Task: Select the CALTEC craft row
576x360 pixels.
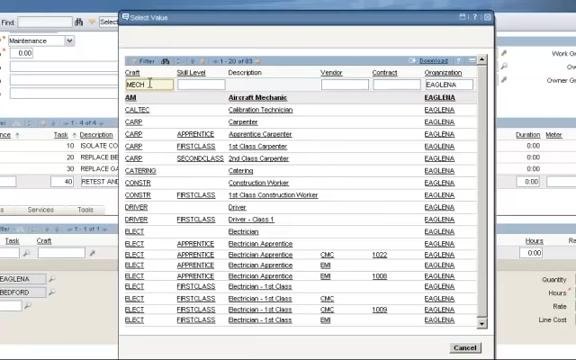Action: coord(137,110)
